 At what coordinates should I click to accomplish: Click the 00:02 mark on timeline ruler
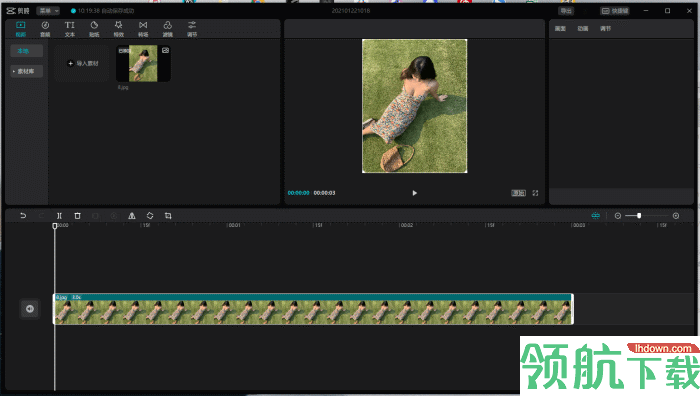point(406,225)
